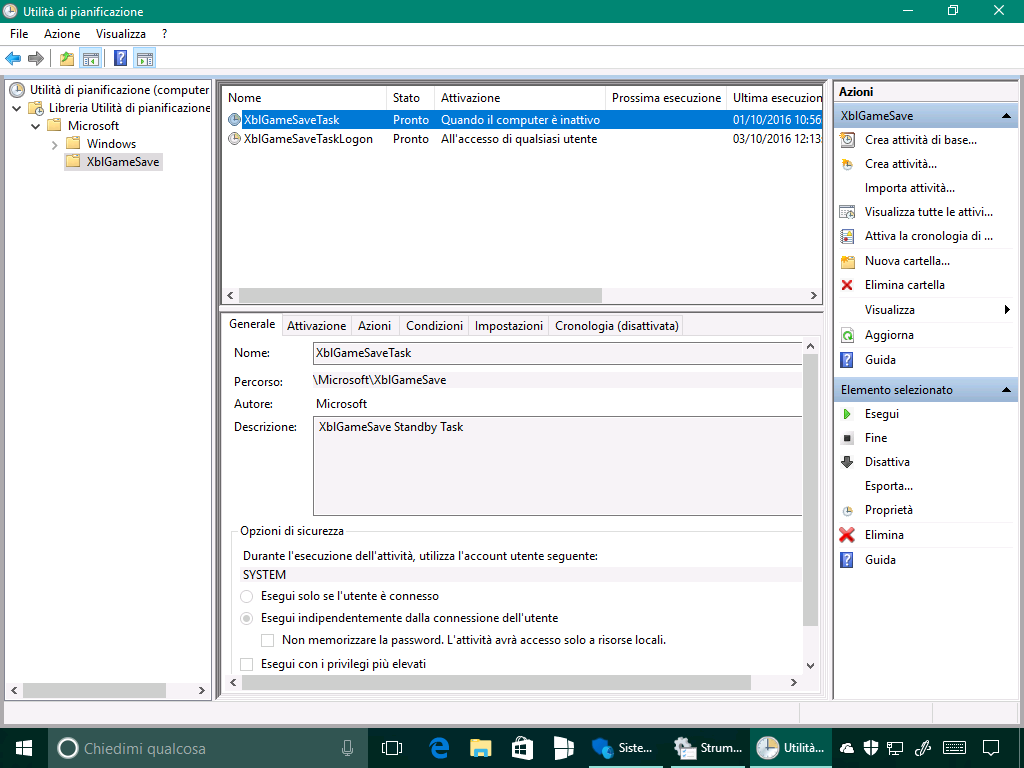Check 'Non memorizzare la password' box

(267, 641)
